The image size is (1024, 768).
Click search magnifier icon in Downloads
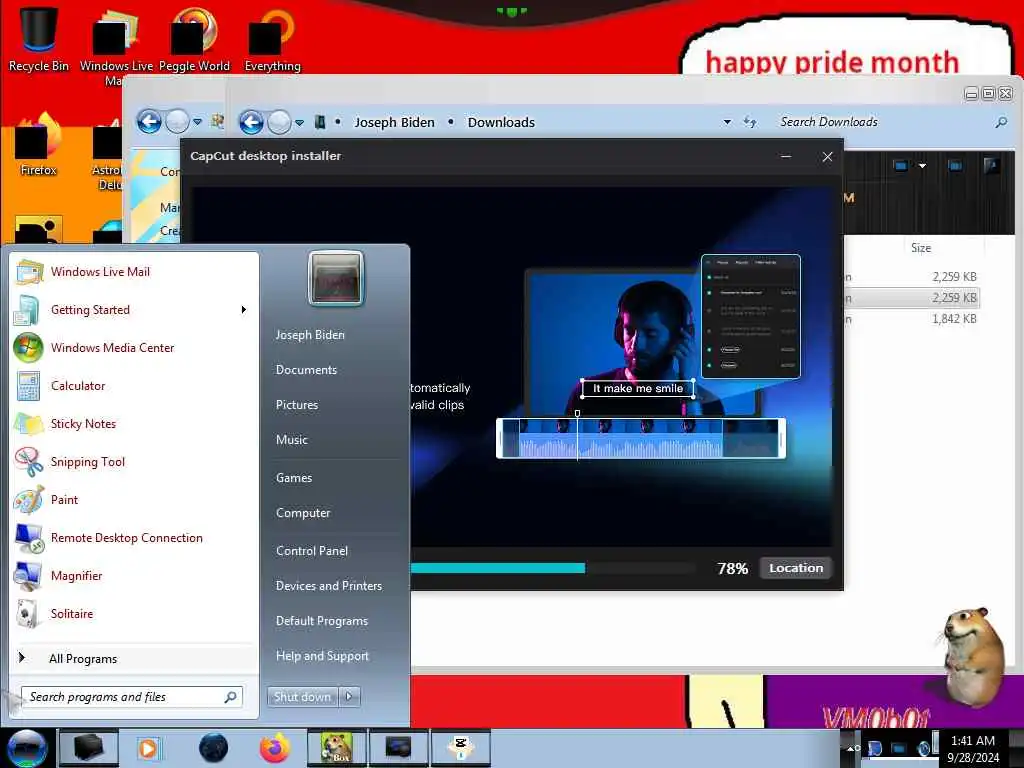click(x=1000, y=122)
